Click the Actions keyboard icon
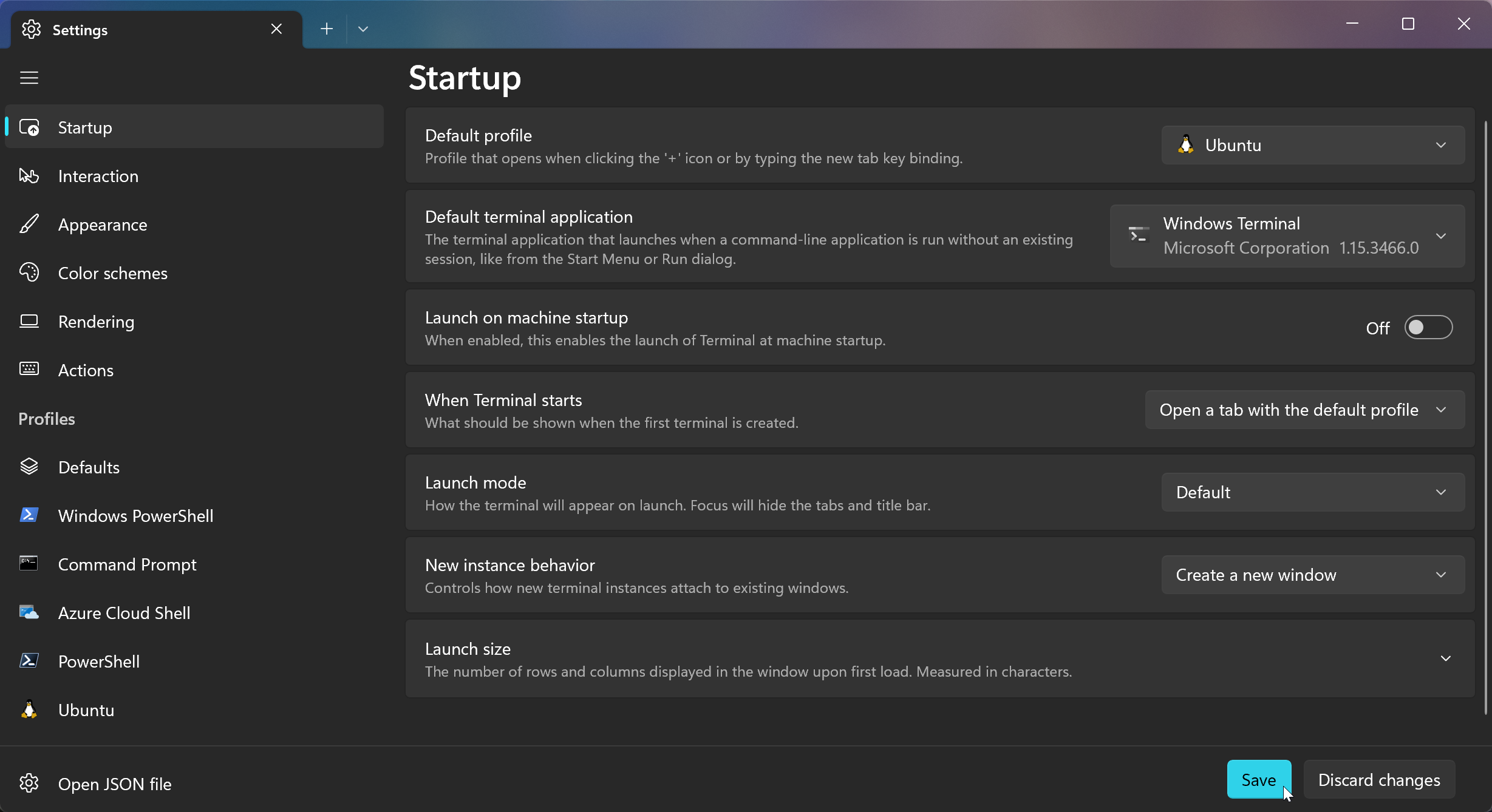1492x812 pixels. (29, 369)
